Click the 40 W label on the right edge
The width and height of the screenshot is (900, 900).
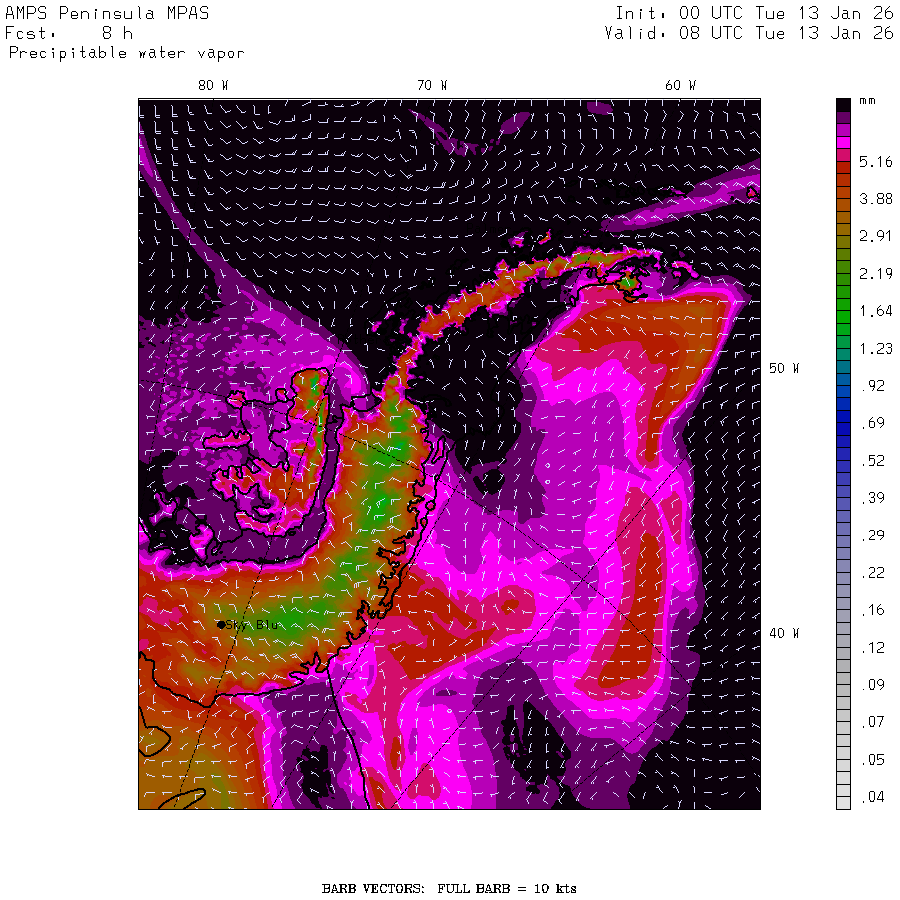(783, 633)
